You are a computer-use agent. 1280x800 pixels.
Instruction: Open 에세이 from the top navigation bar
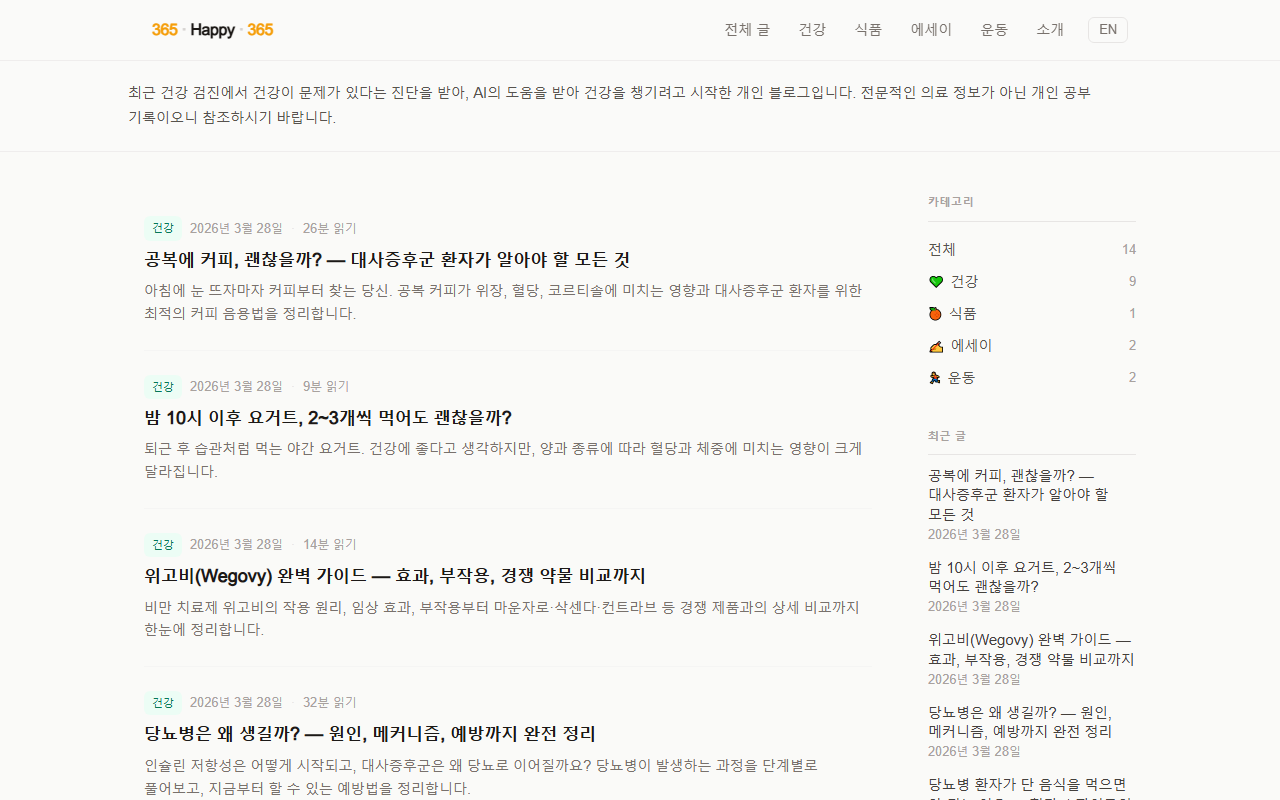click(x=931, y=30)
